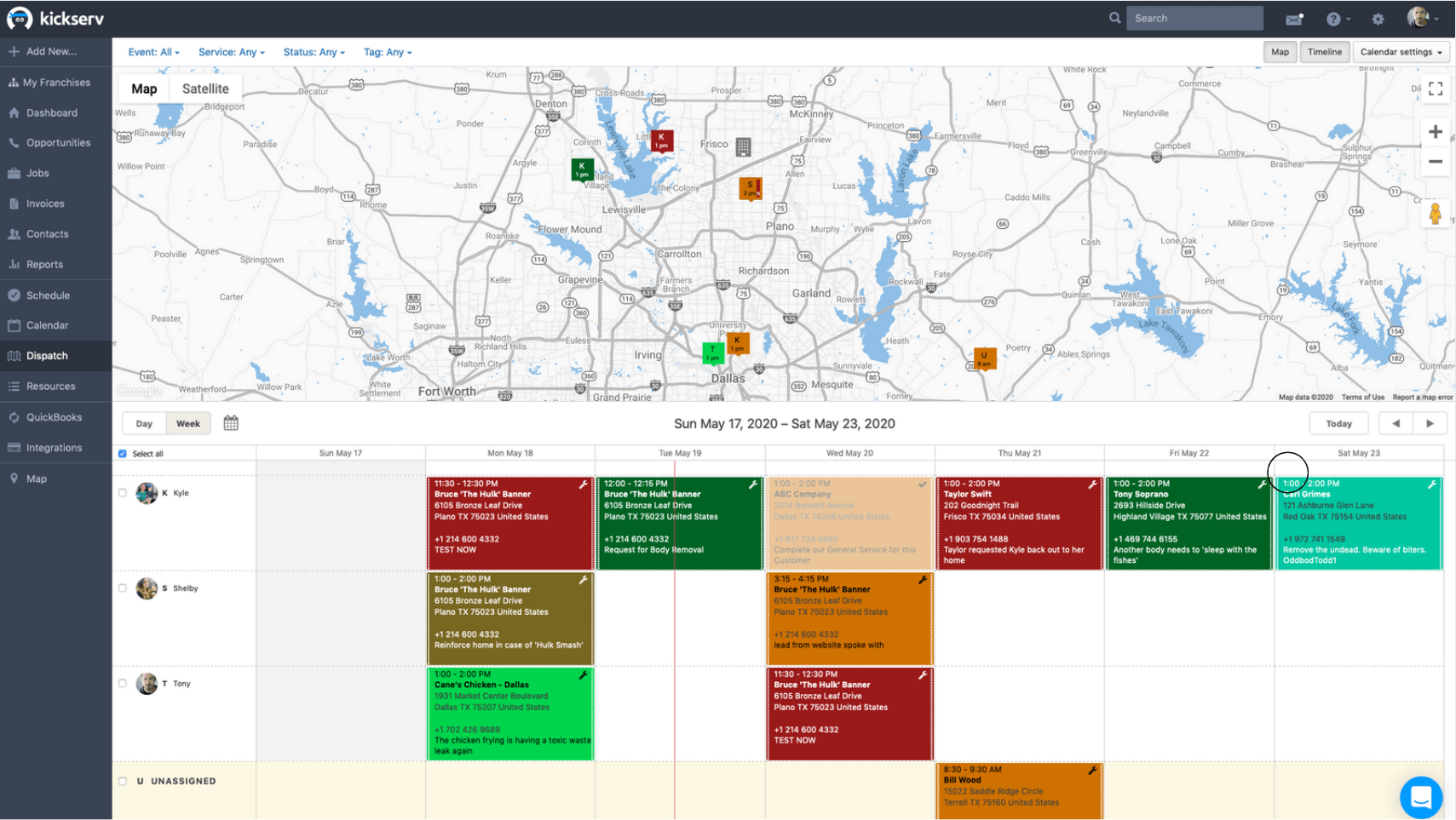Open the date picker calendar icon
Screen dimensions: 1456x820
231,423
